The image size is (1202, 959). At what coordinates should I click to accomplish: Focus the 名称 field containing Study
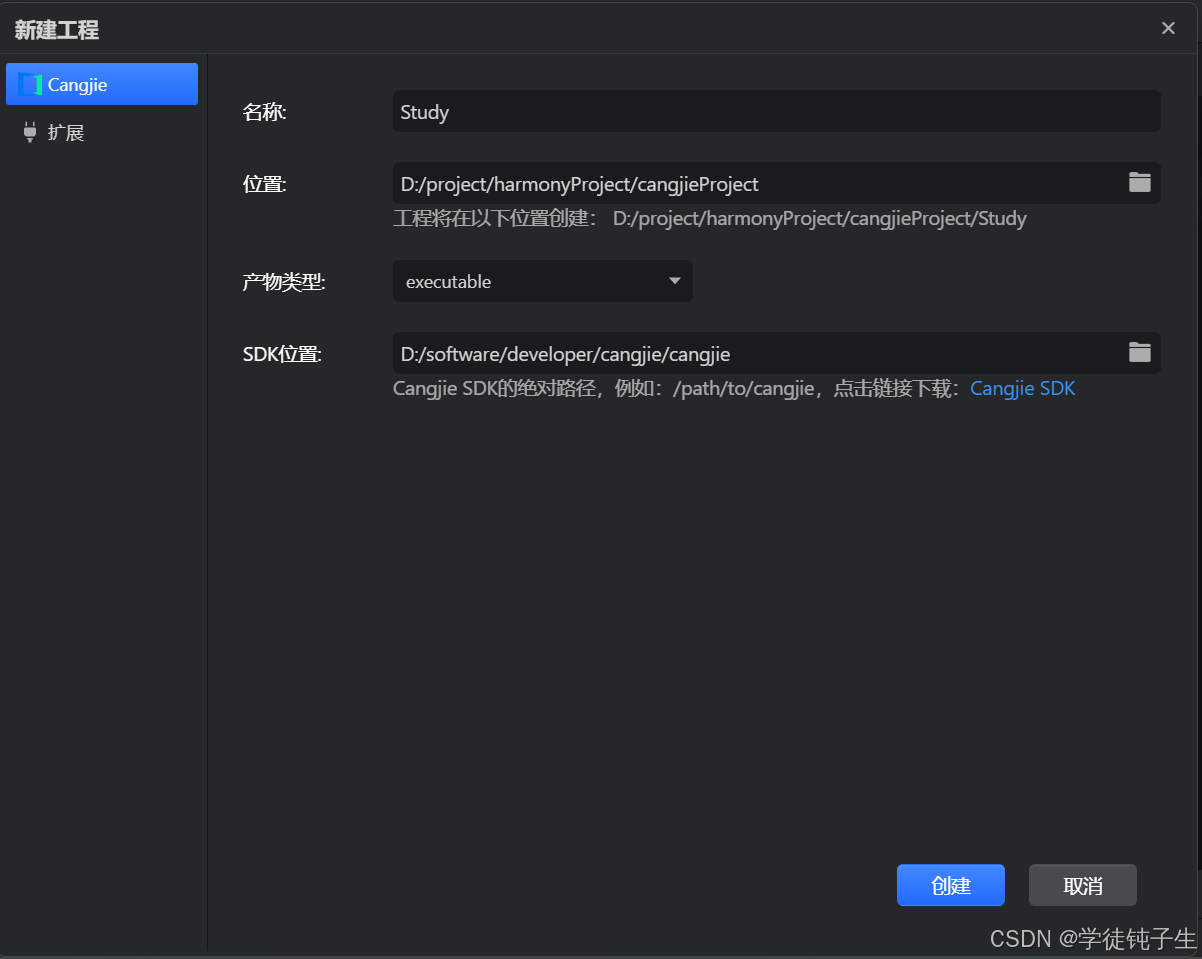pos(776,111)
